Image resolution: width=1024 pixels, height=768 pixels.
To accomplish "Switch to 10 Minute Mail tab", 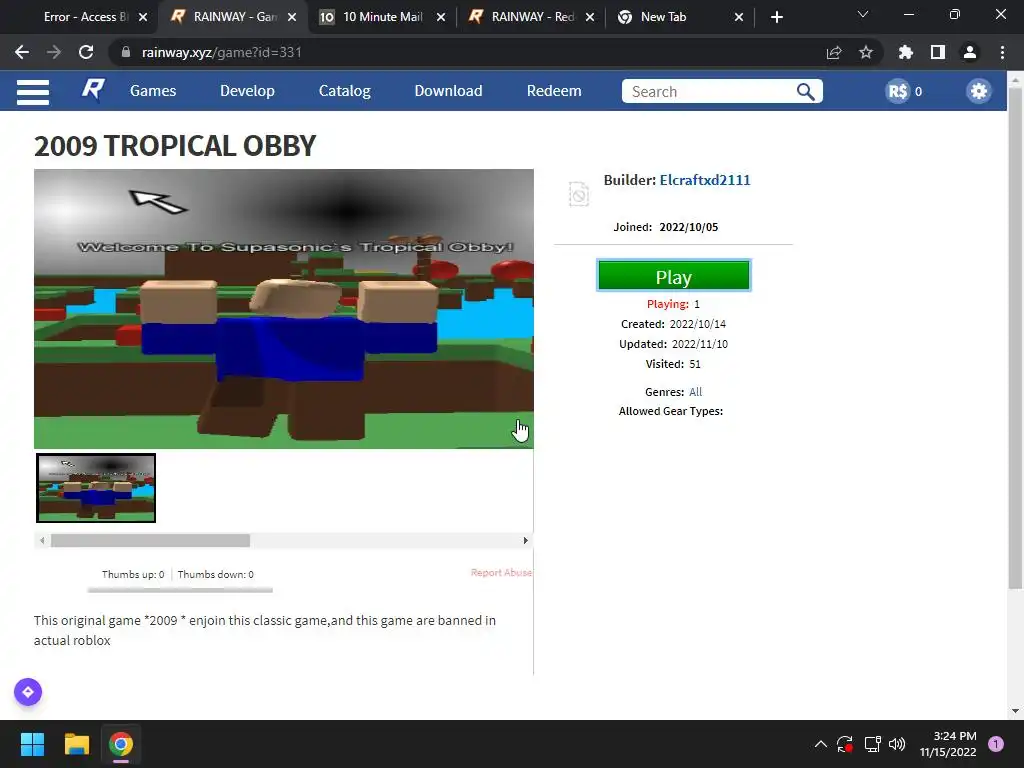I will coord(383,17).
